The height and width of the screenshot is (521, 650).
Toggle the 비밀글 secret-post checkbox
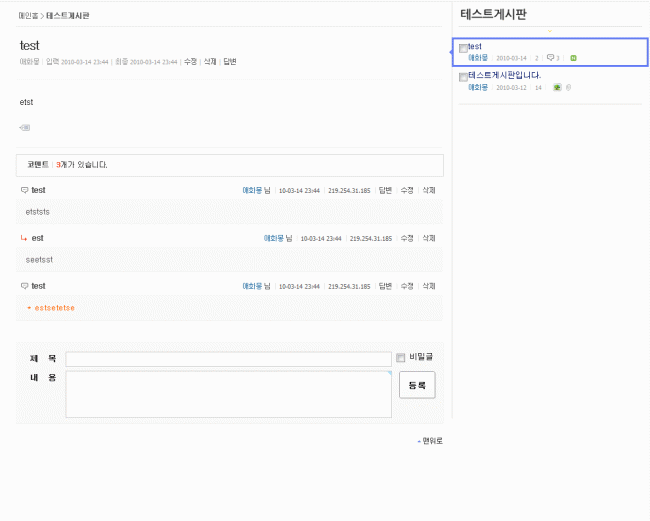click(x=401, y=358)
